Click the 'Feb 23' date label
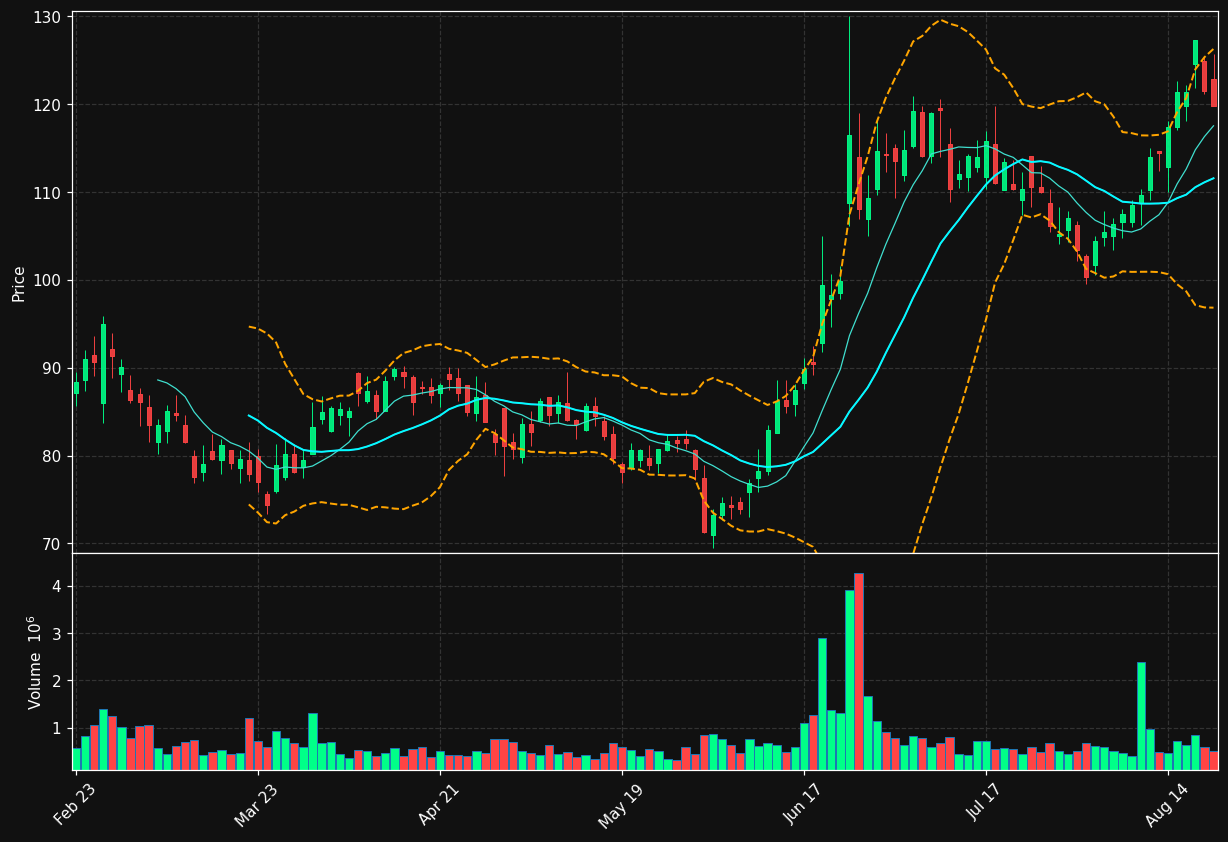 (x=75, y=803)
